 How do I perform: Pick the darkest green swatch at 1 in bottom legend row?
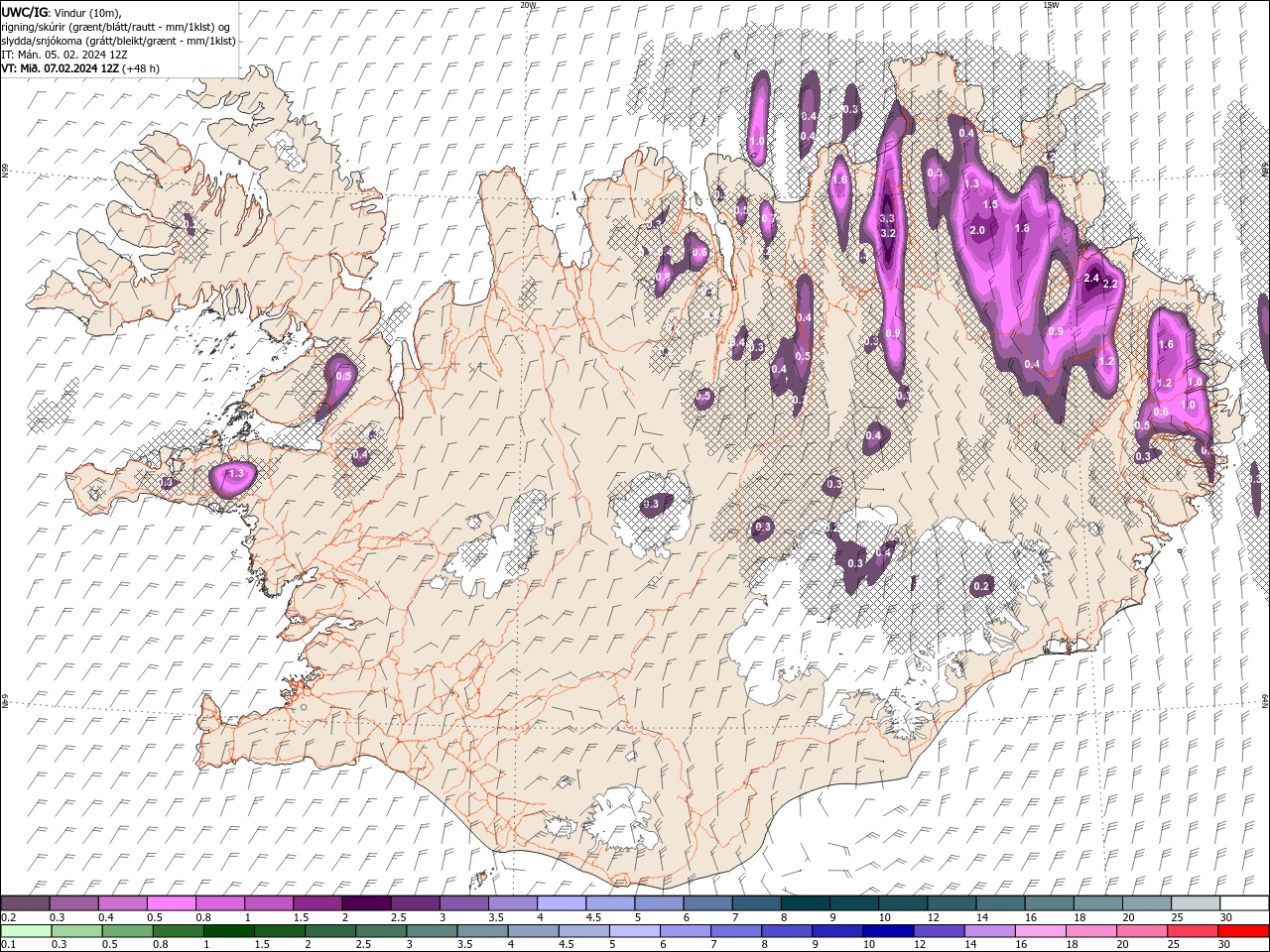[229, 931]
